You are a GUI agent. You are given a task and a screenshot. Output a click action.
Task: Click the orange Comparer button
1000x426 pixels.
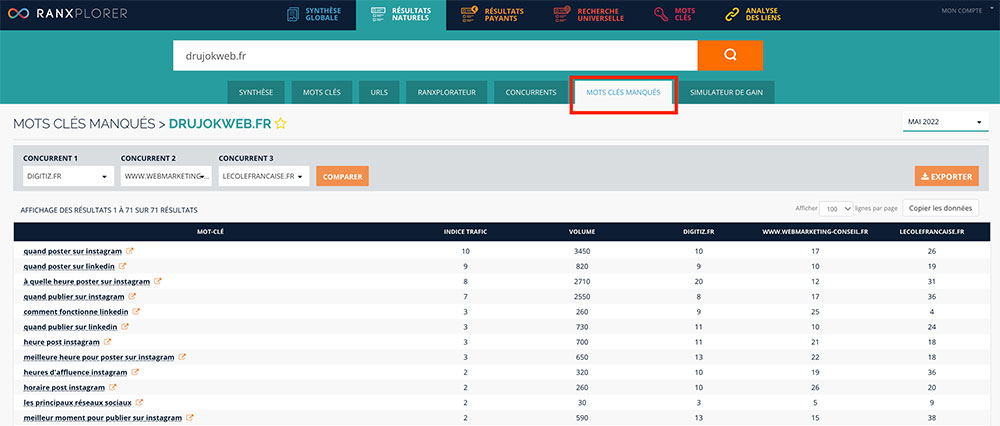(x=342, y=177)
